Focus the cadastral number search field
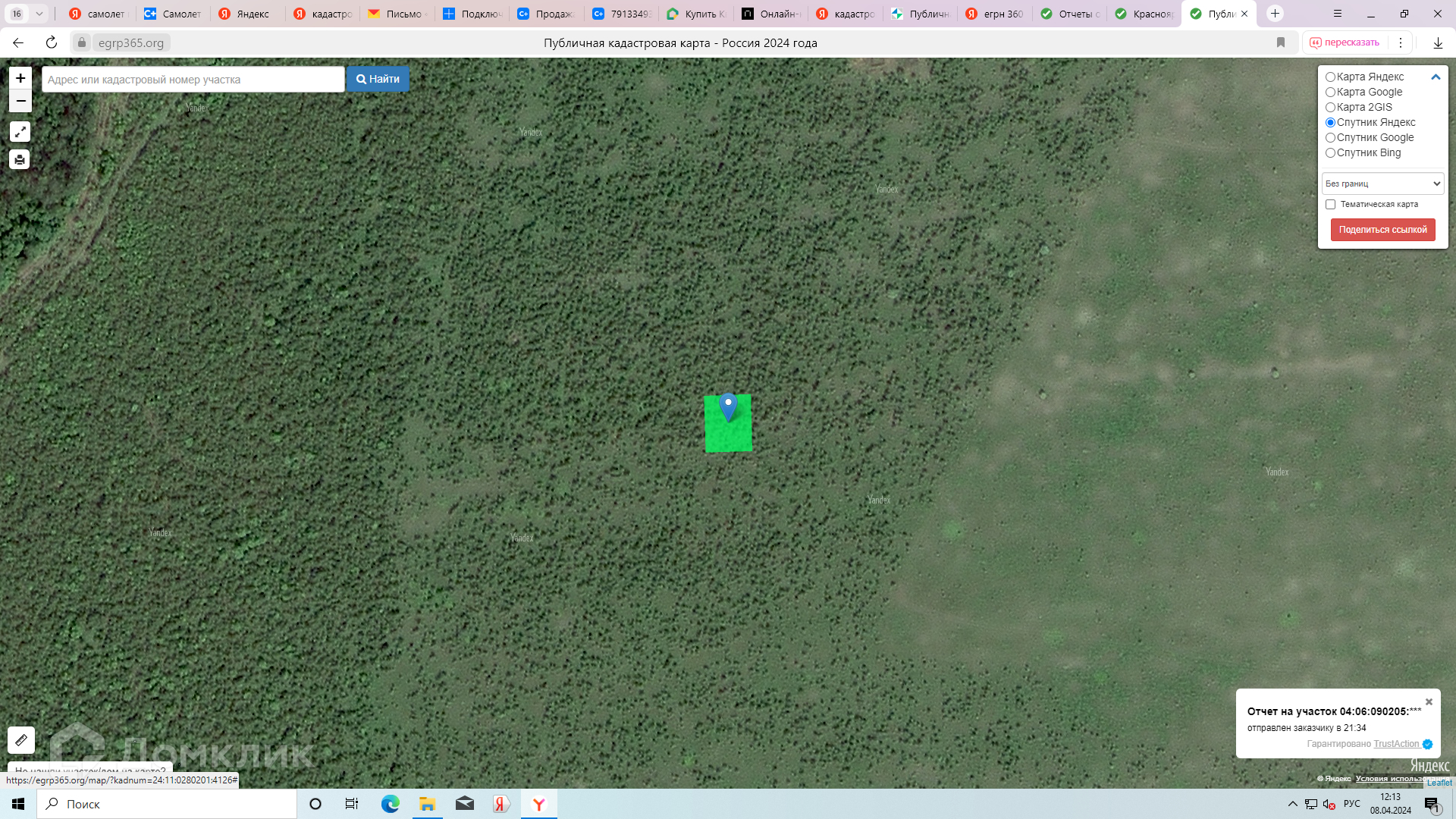1456x819 pixels. (x=193, y=80)
